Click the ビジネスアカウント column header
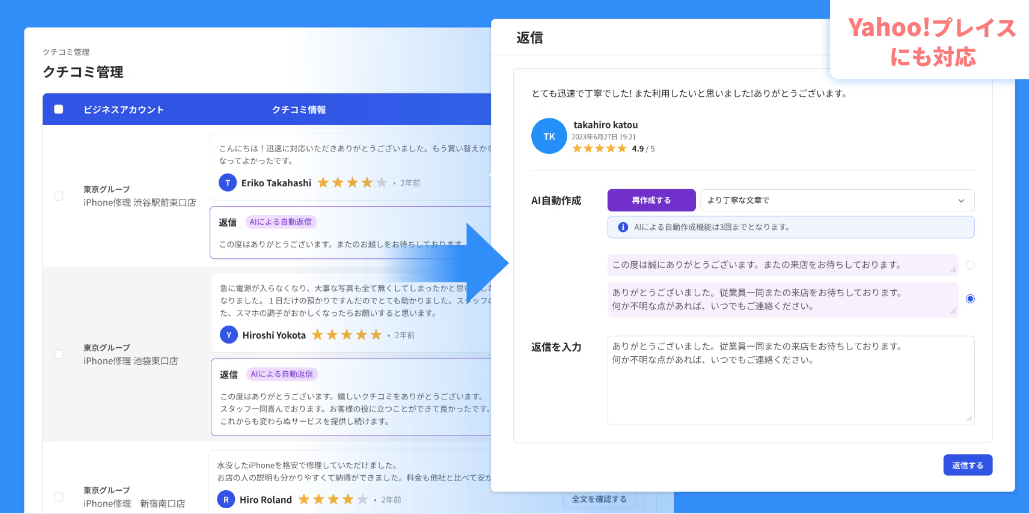The width and height of the screenshot is (1029, 514). (x=123, y=109)
